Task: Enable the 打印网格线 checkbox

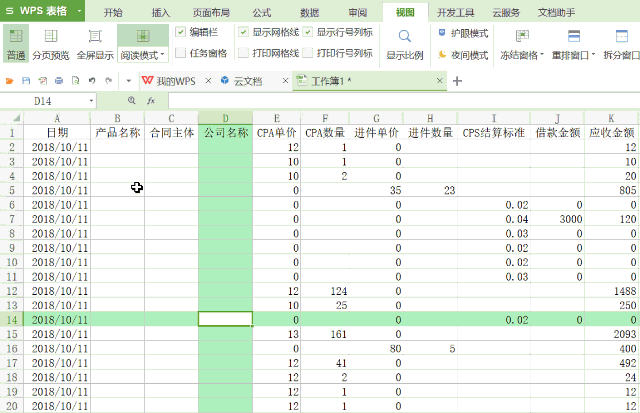Action: pyautogui.click(x=243, y=53)
